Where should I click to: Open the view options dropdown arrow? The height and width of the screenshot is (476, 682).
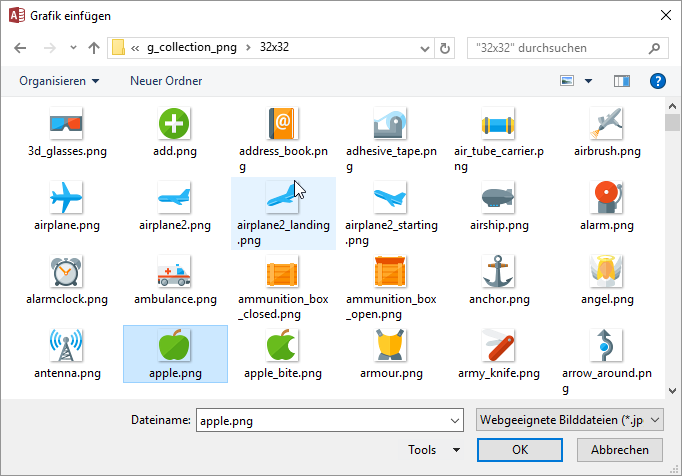(x=589, y=81)
